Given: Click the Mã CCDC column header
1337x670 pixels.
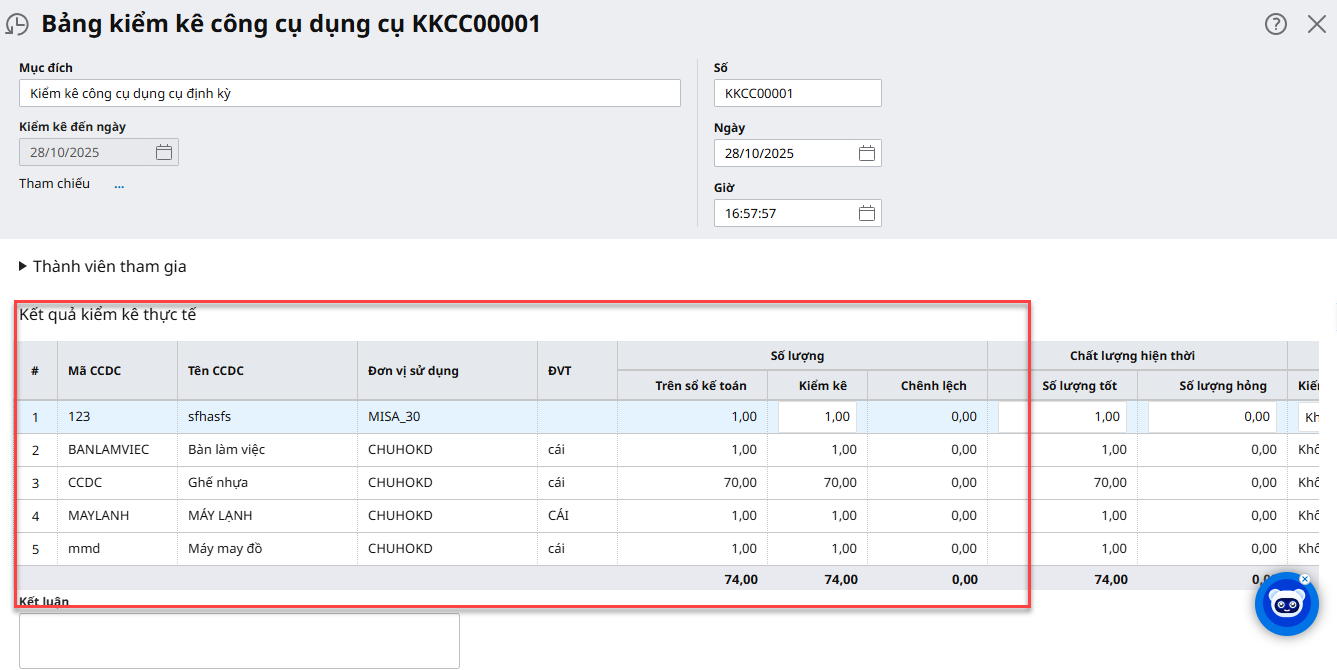Looking at the screenshot, I should pyautogui.click(x=94, y=371).
